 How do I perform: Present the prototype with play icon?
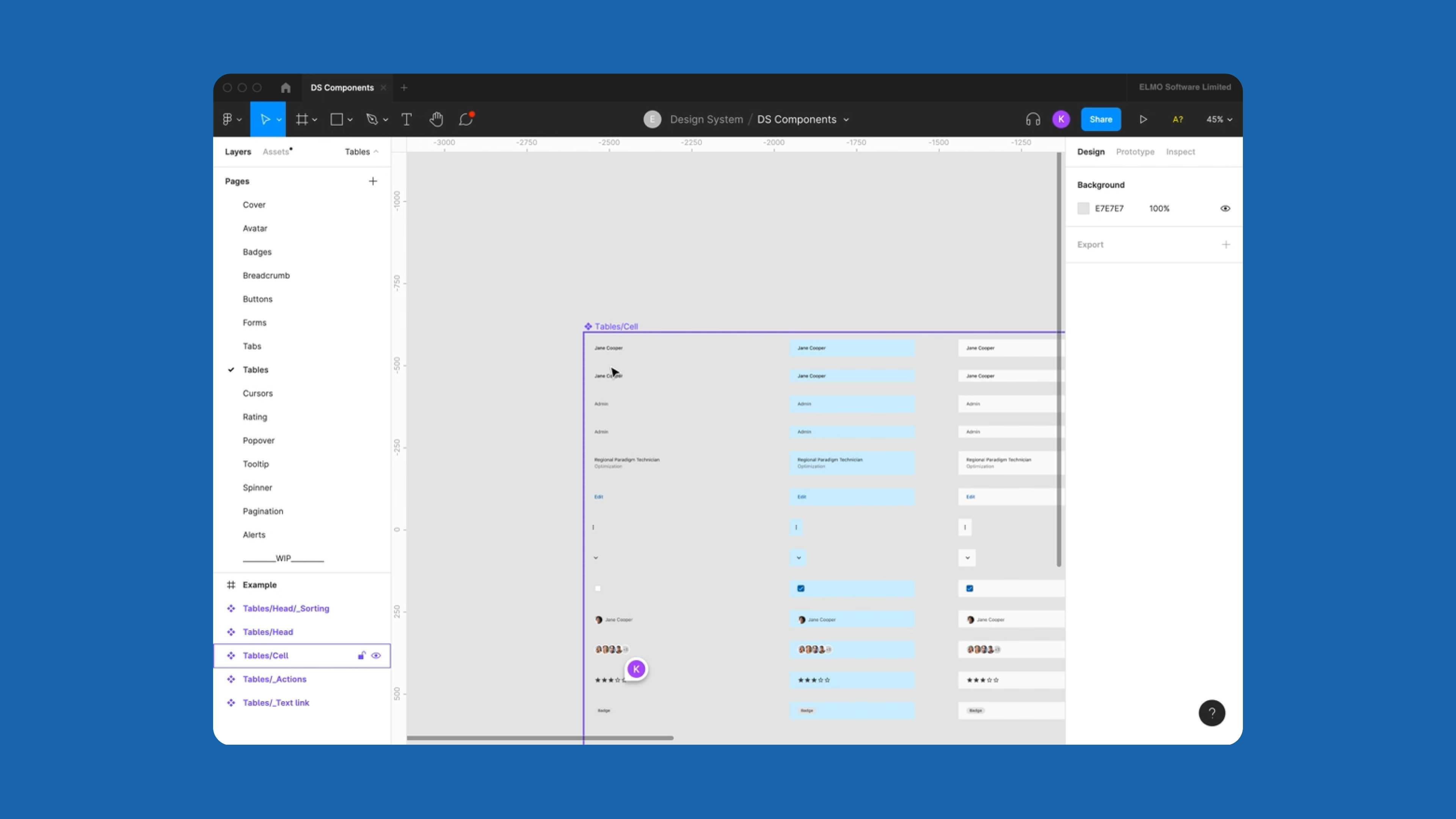tap(1143, 119)
